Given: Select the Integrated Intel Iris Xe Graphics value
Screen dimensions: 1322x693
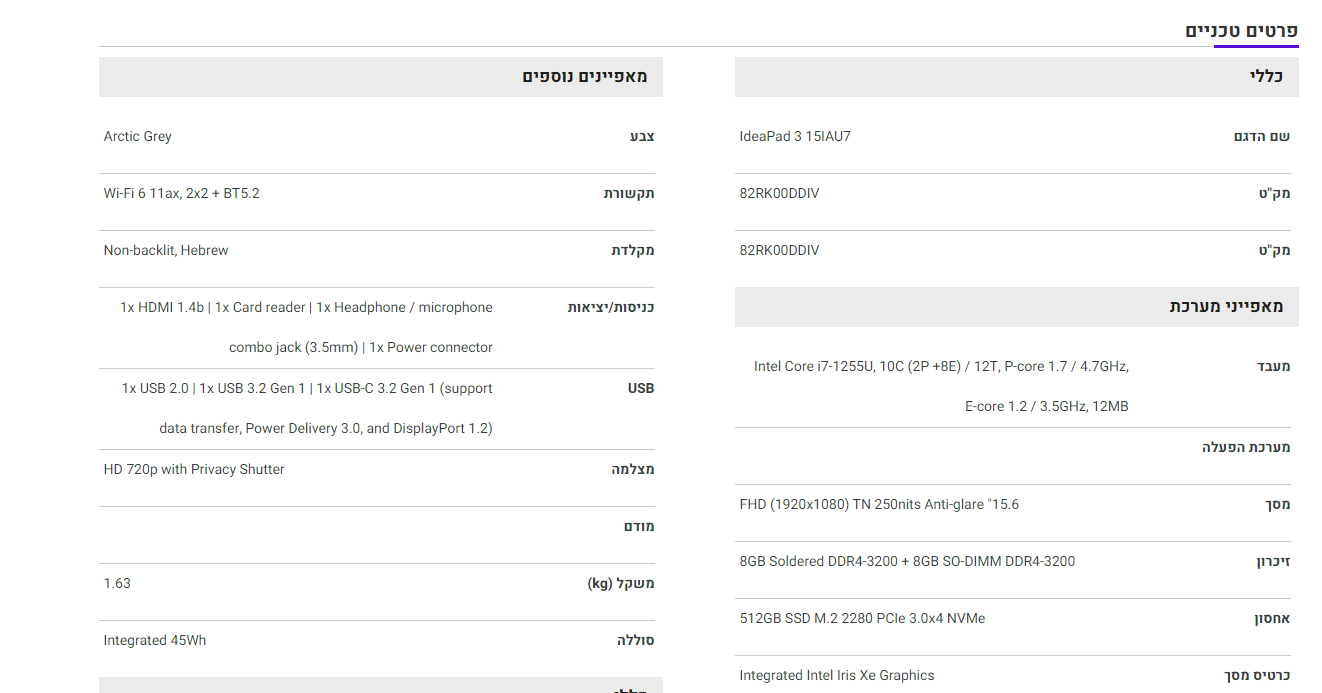Looking at the screenshot, I should [837, 675].
